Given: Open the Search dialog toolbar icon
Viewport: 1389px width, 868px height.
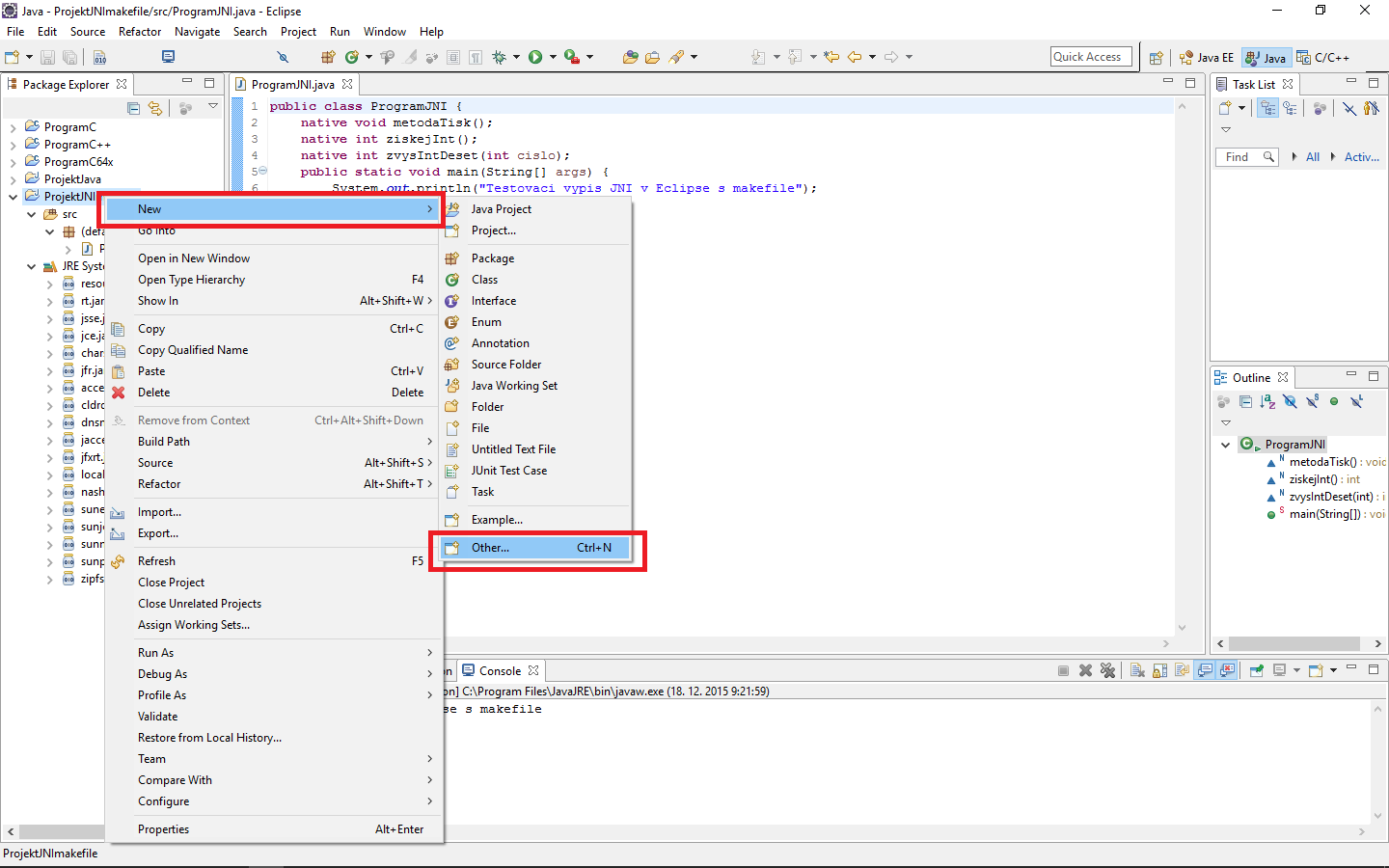Looking at the screenshot, I should [284, 57].
